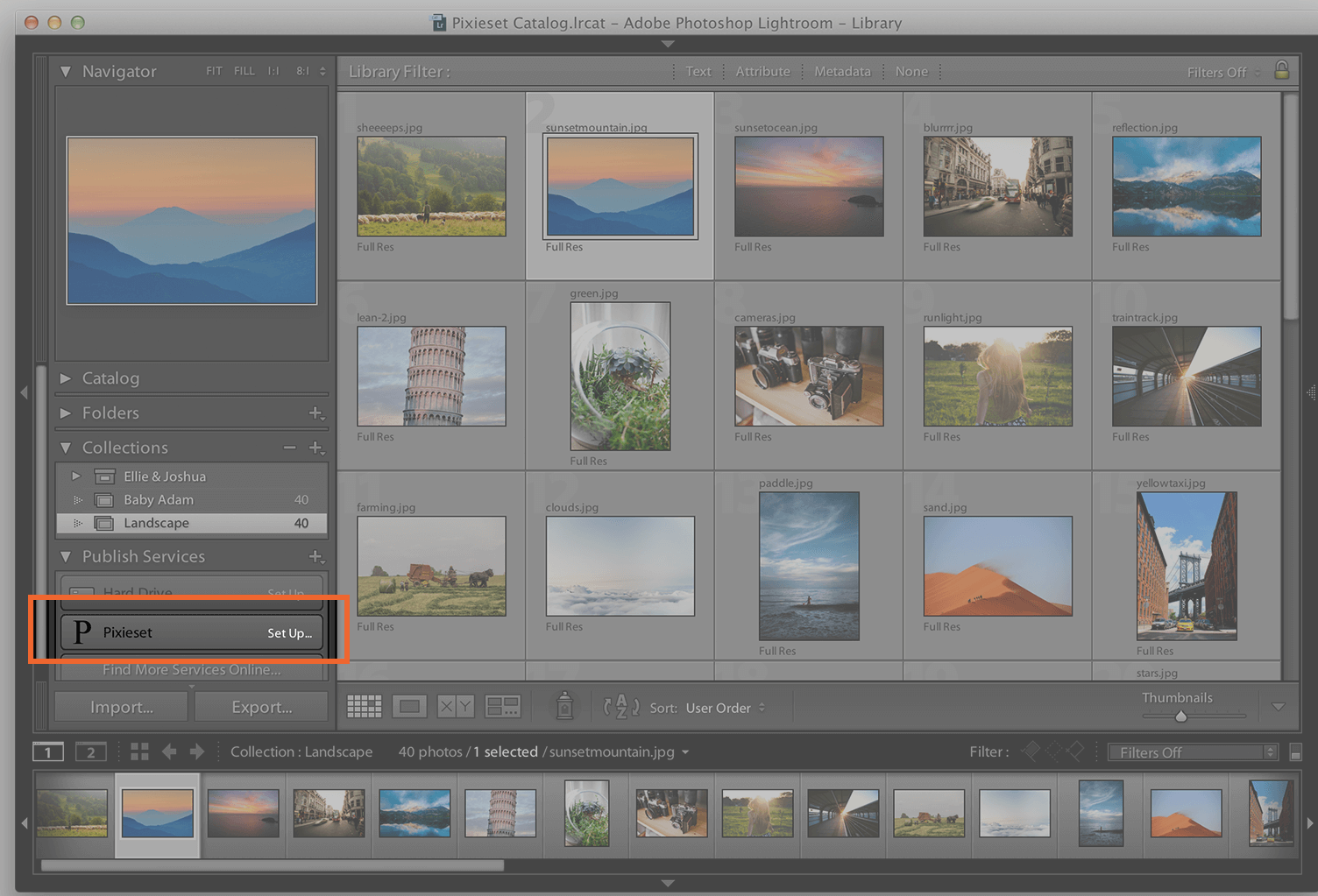This screenshot has height=896, width=1318.
Task: Enable the flag filter in the filmstrip
Action: [1031, 751]
